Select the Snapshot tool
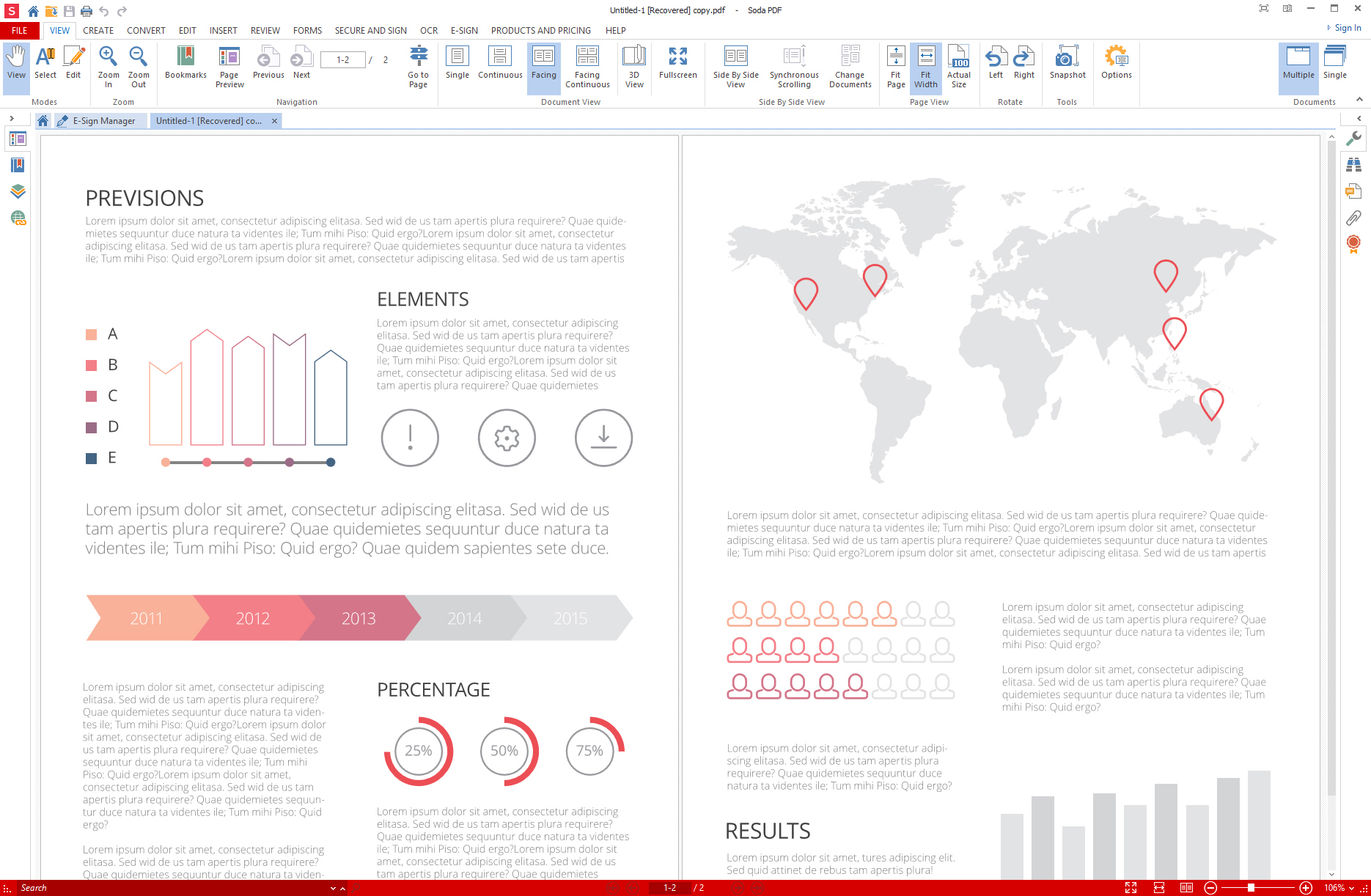This screenshot has width=1371, height=896. coord(1067,66)
